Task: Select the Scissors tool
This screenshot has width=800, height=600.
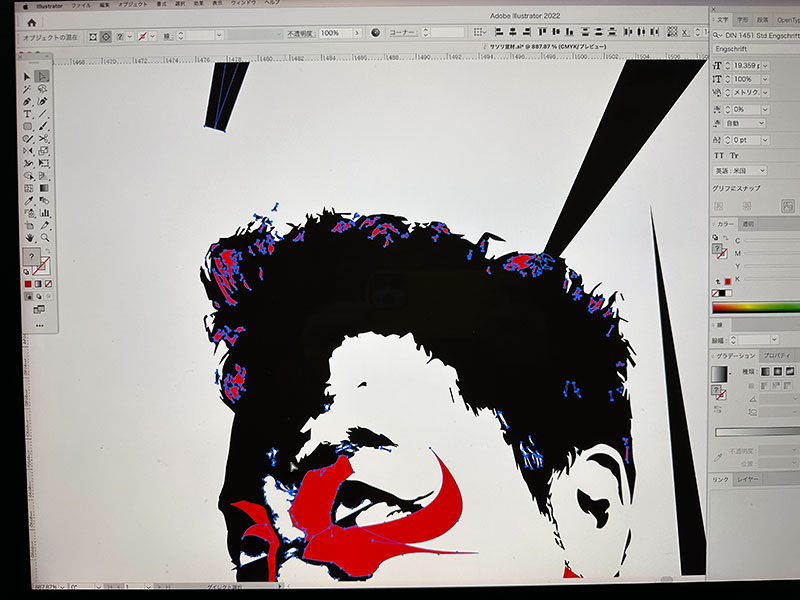Action: pos(43,138)
